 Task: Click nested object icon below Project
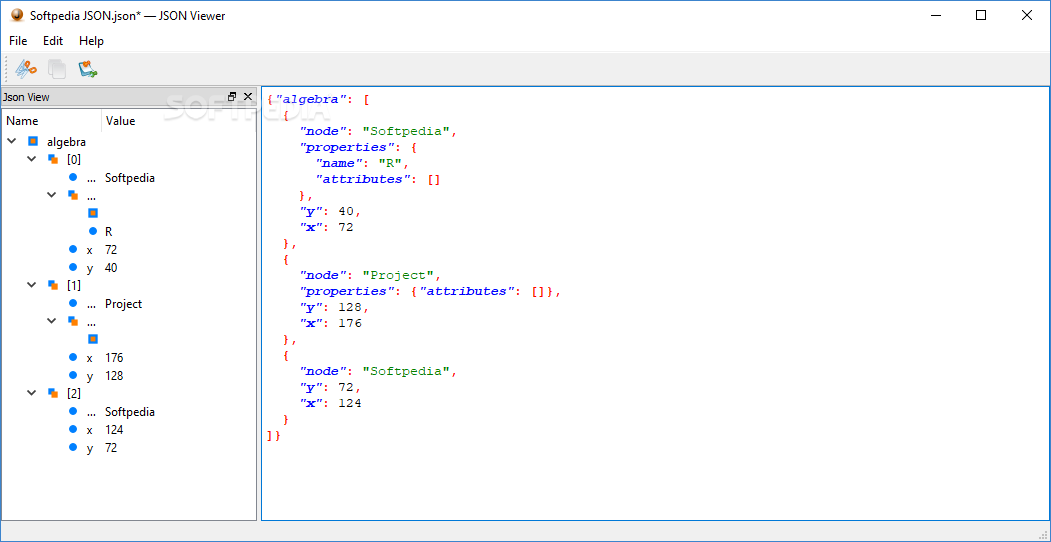click(x=73, y=321)
